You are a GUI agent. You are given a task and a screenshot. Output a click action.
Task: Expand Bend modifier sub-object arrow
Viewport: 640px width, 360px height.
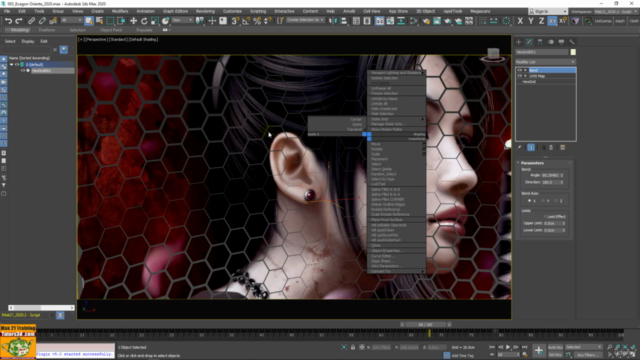pyautogui.click(x=525, y=70)
